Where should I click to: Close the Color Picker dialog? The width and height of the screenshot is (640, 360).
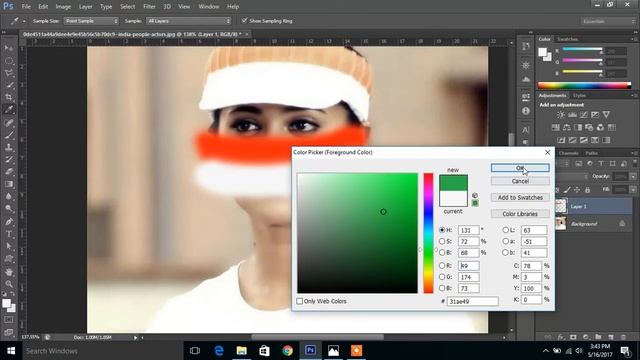pos(547,152)
